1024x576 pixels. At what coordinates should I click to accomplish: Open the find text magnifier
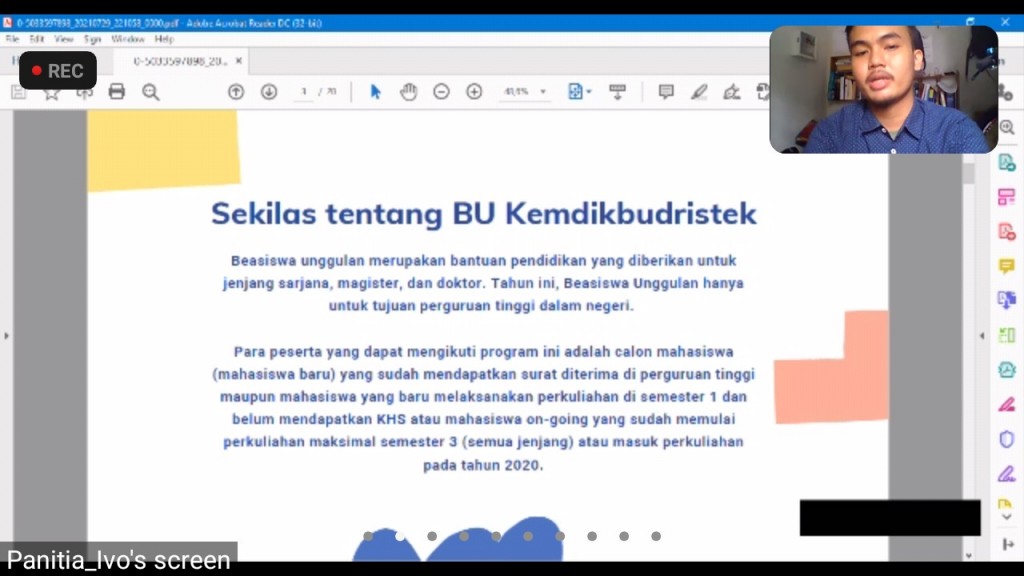pos(151,92)
